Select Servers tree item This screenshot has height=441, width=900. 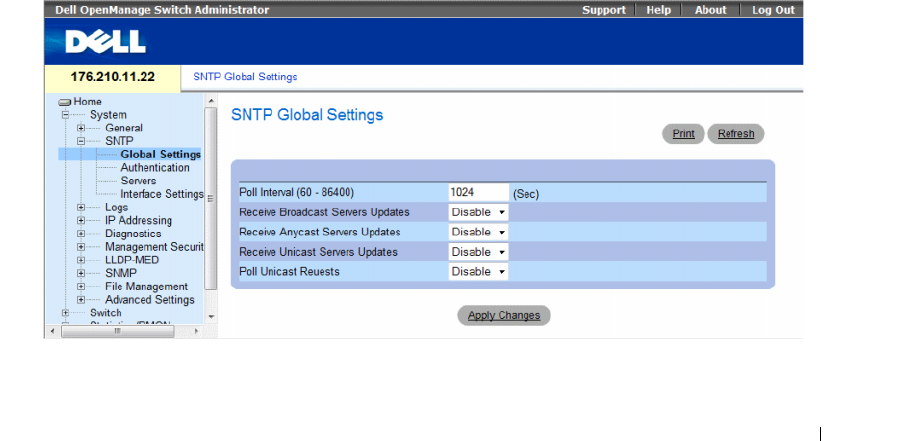tap(138, 181)
